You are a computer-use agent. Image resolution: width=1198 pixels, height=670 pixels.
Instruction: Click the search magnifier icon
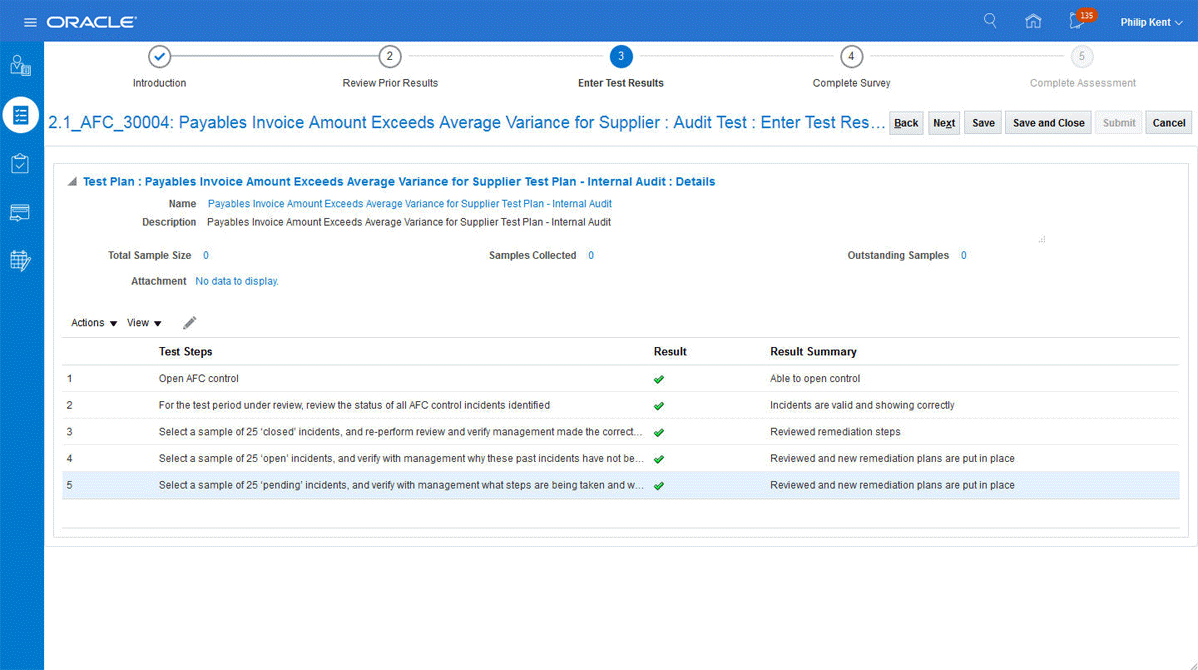click(990, 21)
